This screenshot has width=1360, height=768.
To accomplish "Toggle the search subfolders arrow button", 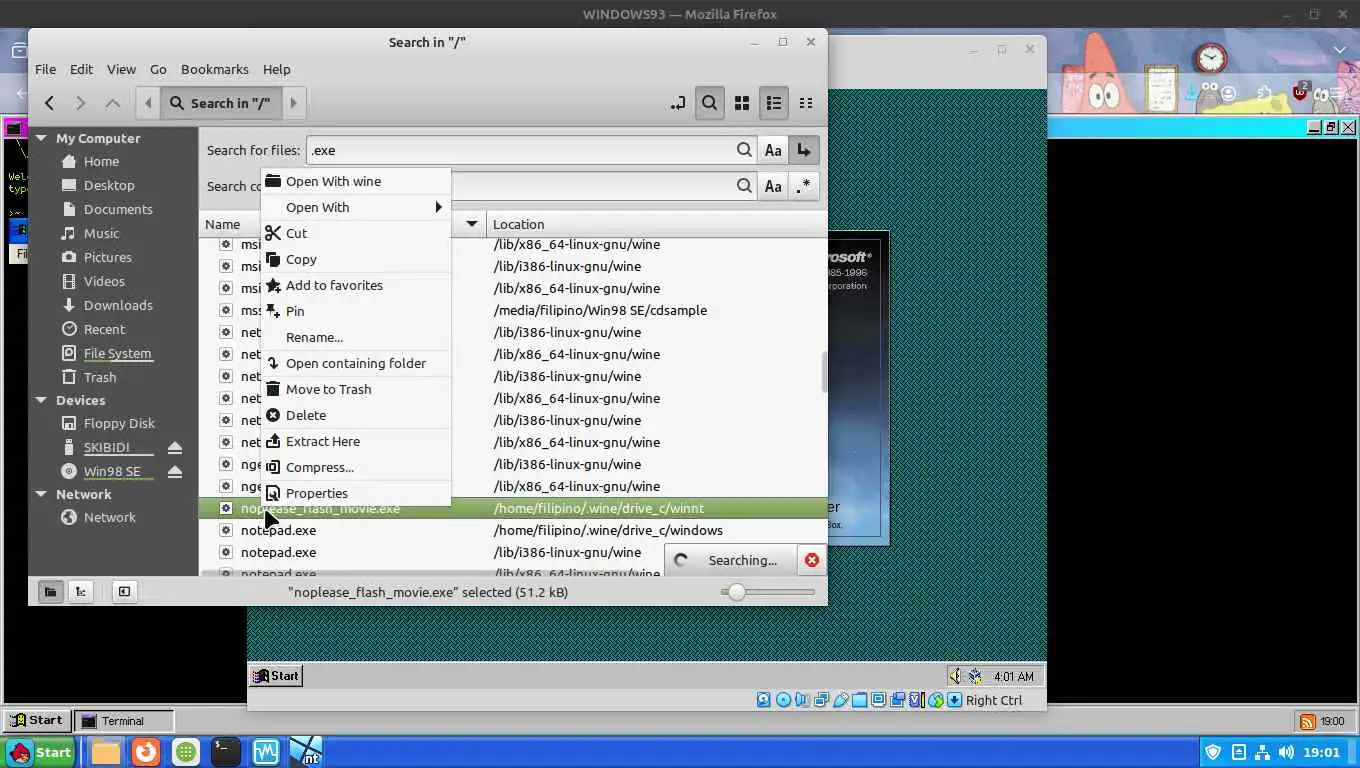I will click(804, 150).
